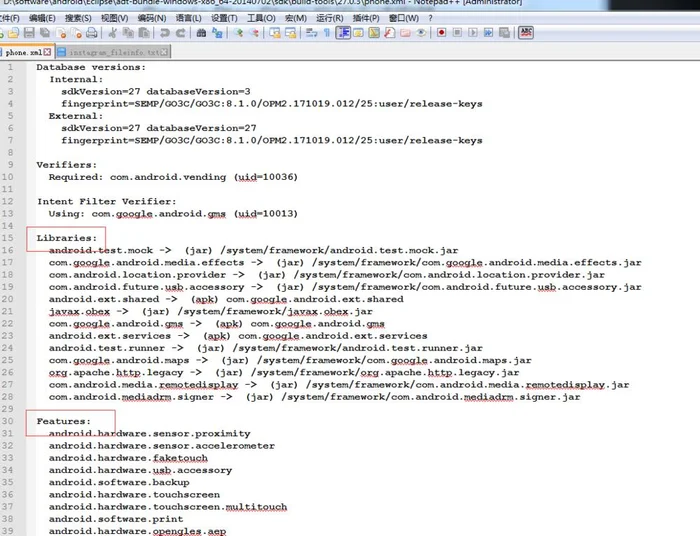Play back the recorded macro
The image size is (700, 536).
[473, 33]
